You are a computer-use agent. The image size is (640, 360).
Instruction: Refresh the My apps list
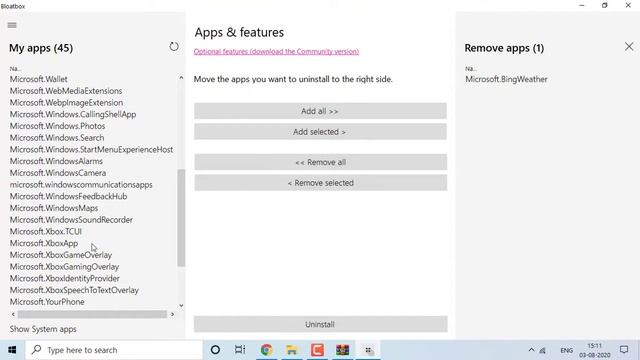pyautogui.click(x=174, y=47)
